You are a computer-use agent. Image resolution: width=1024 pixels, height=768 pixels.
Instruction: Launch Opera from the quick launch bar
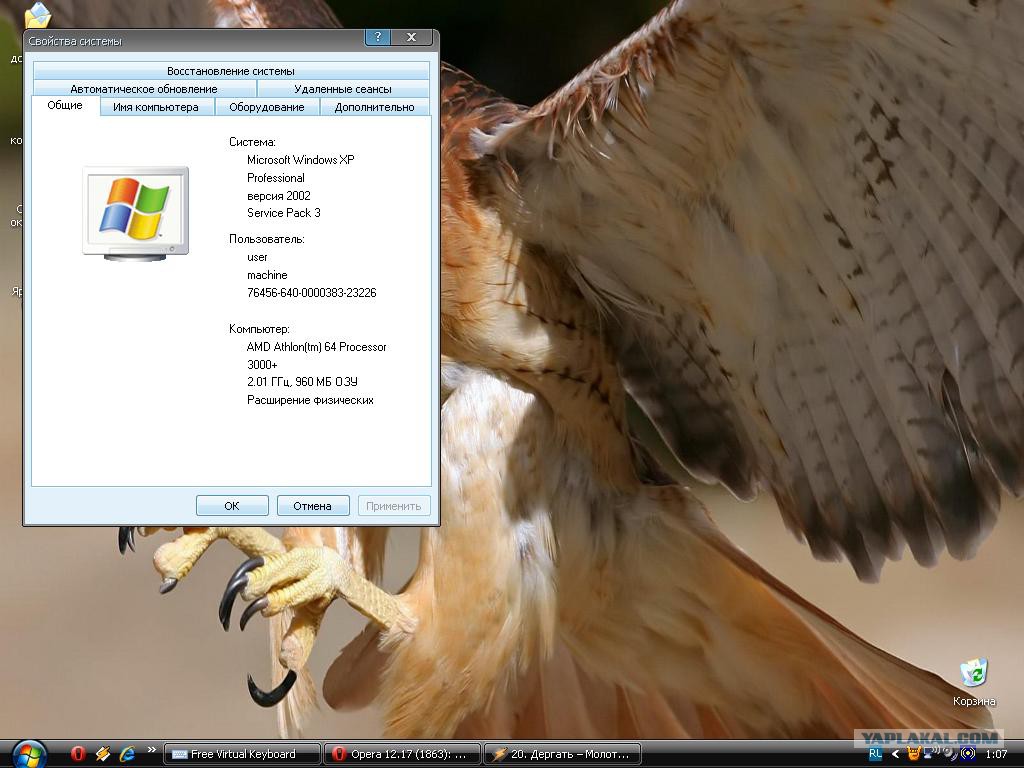(78, 754)
